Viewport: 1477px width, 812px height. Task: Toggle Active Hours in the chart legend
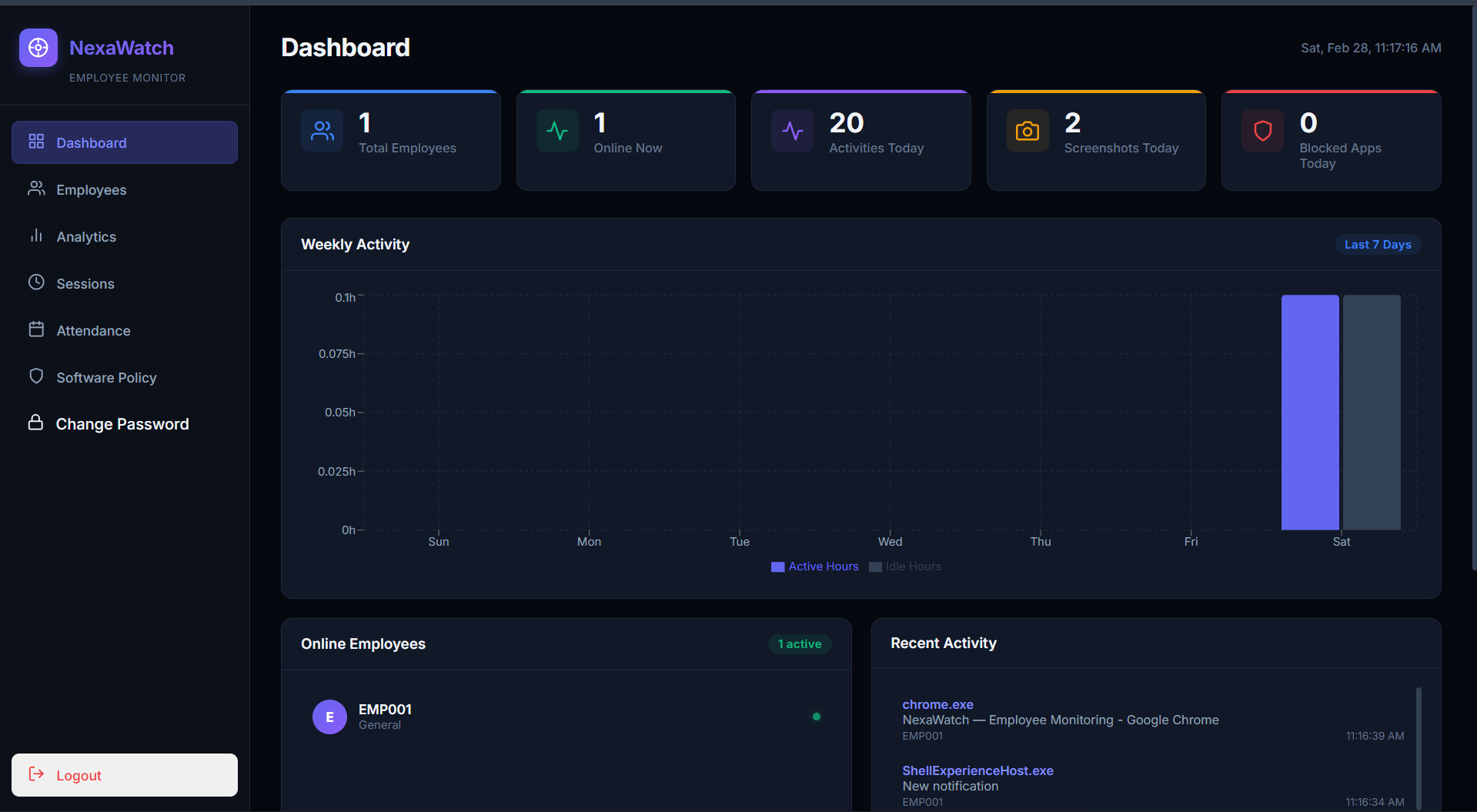coord(814,566)
